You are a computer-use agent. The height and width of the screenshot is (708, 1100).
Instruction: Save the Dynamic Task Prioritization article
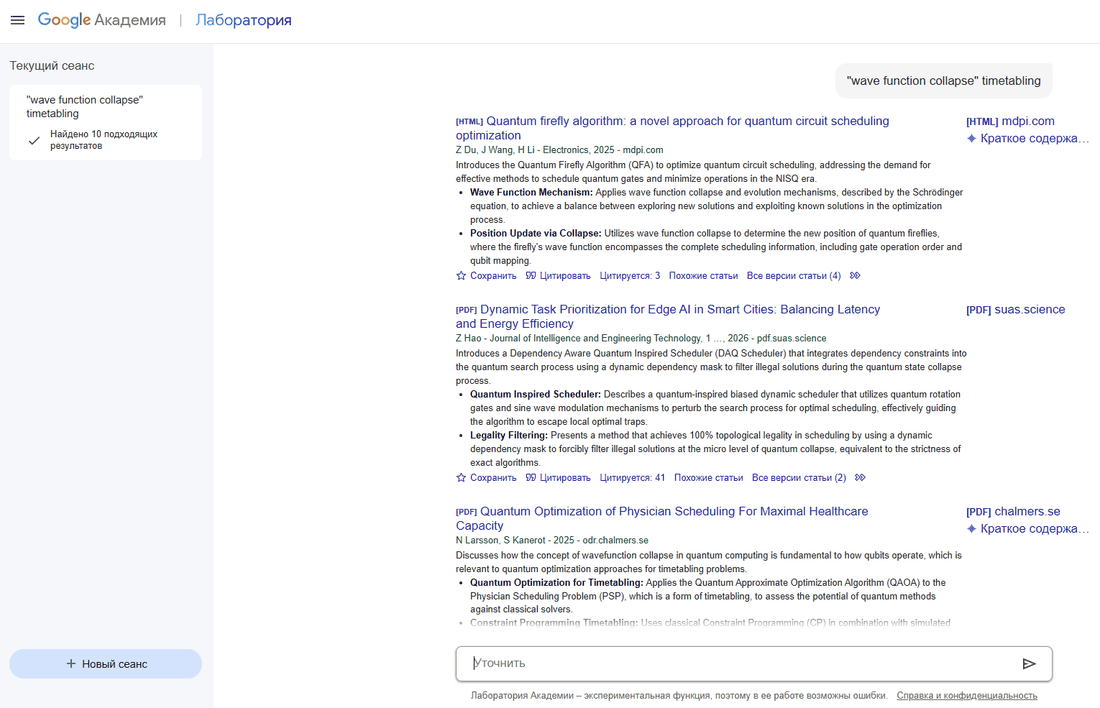click(486, 478)
